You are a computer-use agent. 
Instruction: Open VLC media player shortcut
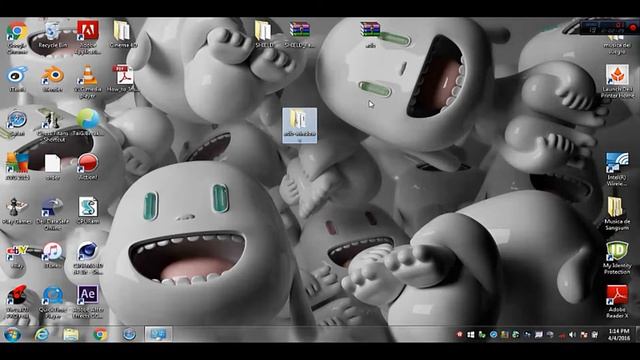tap(88, 81)
